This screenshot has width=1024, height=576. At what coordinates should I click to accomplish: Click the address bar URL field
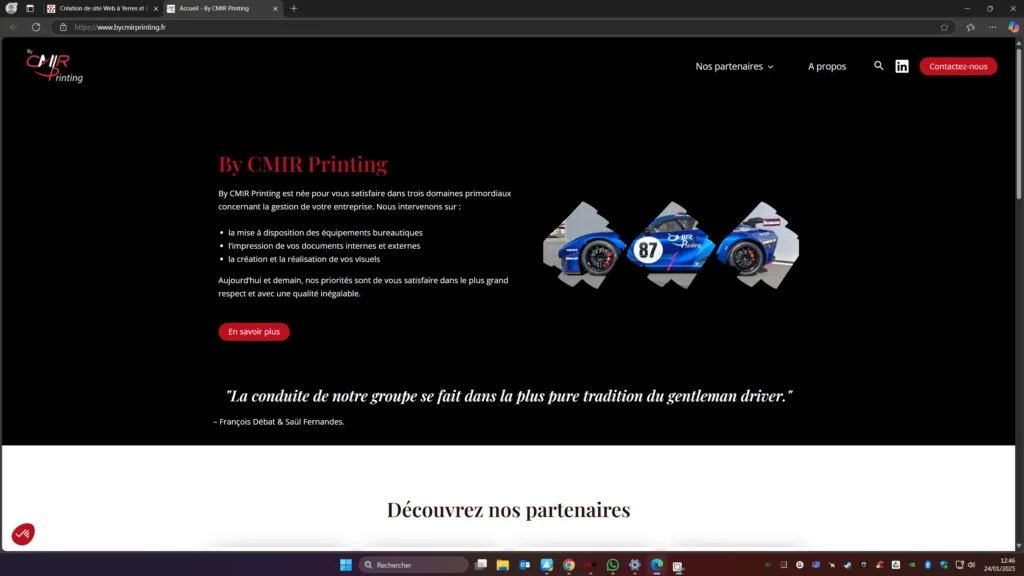point(503,27)
